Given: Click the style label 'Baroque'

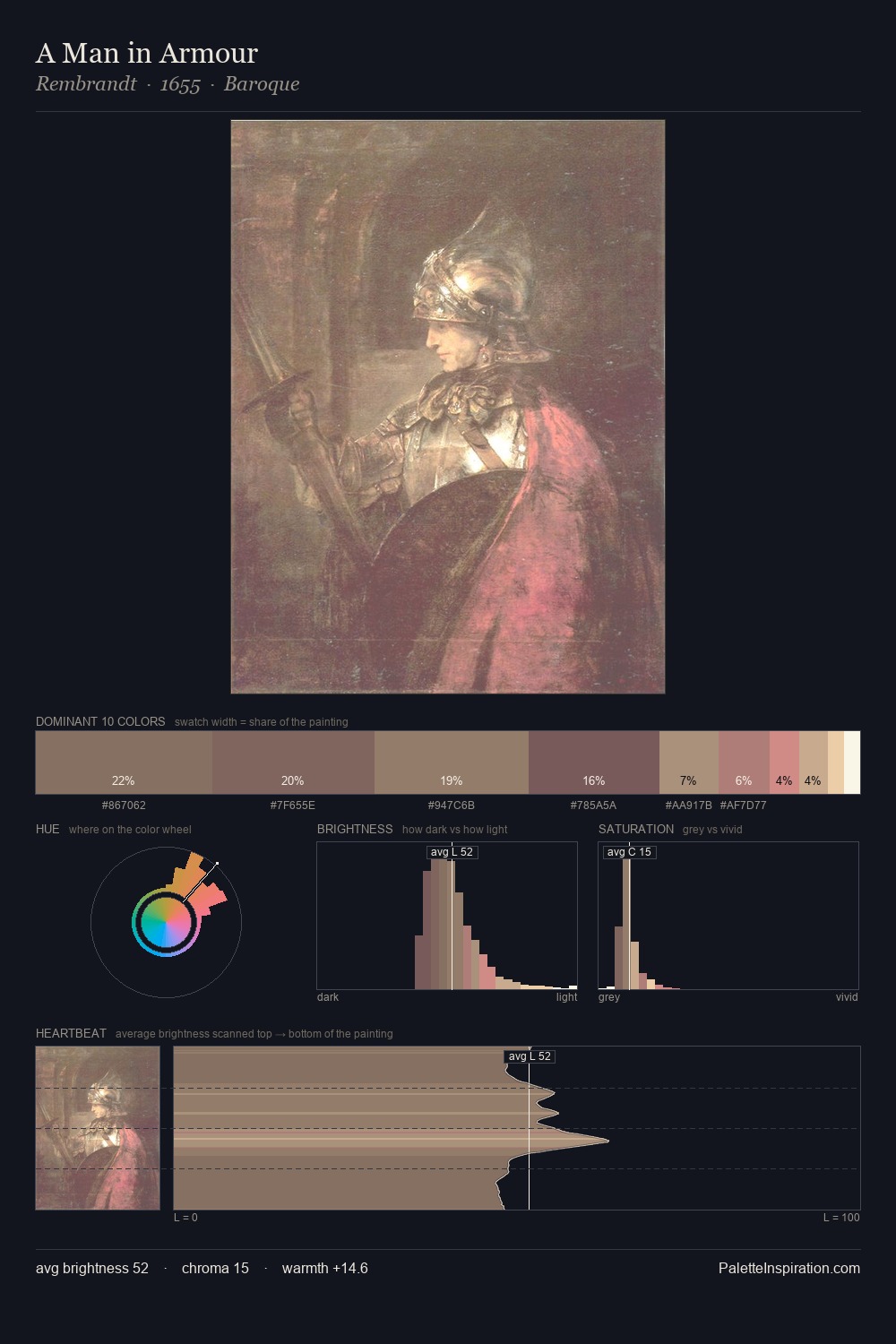Looking at the screenshot, I should pos(262,84).
